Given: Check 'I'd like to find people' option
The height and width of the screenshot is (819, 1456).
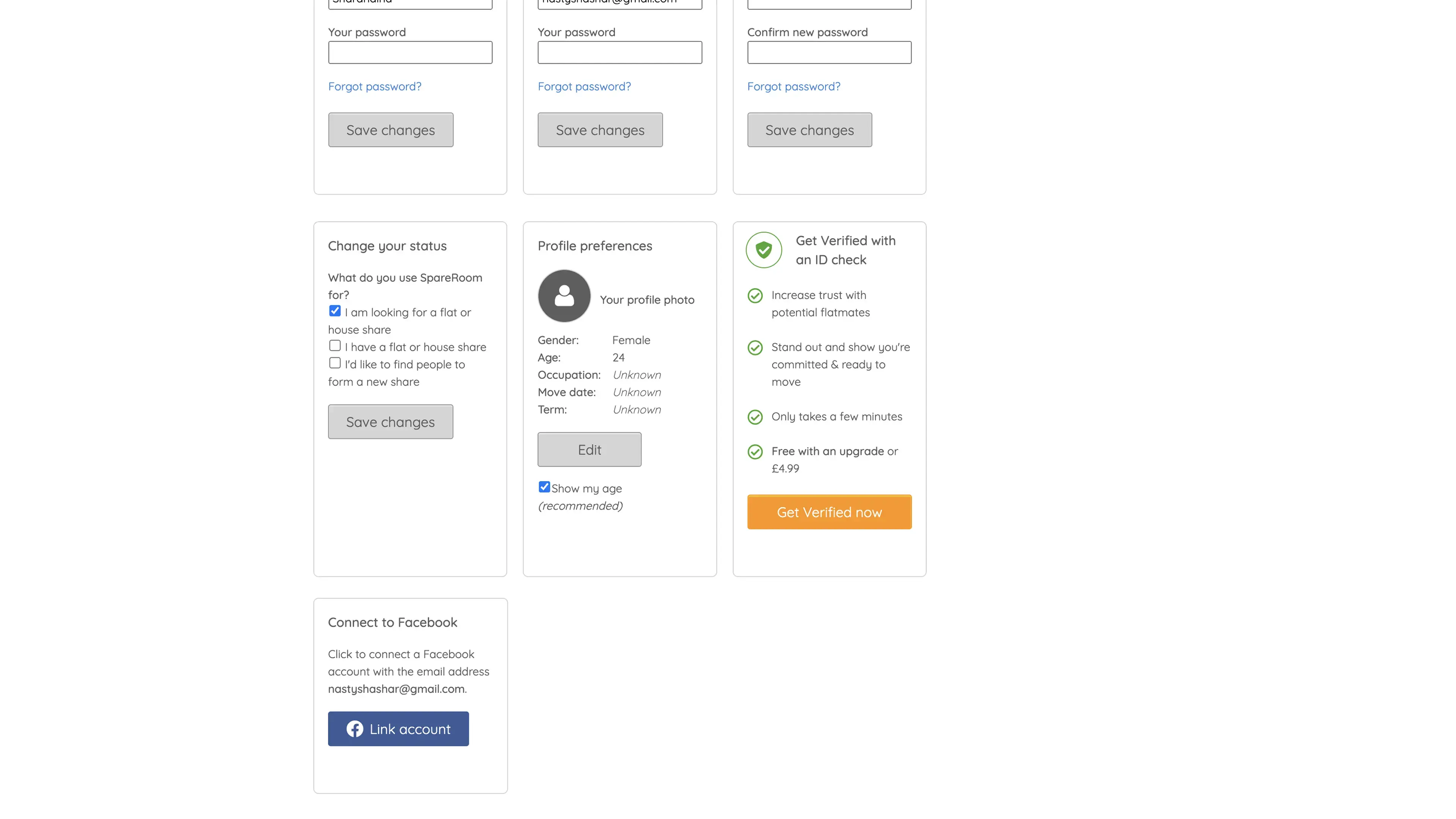Looking at the screenshot, I should pyautogui.click(x=334, y=363).
